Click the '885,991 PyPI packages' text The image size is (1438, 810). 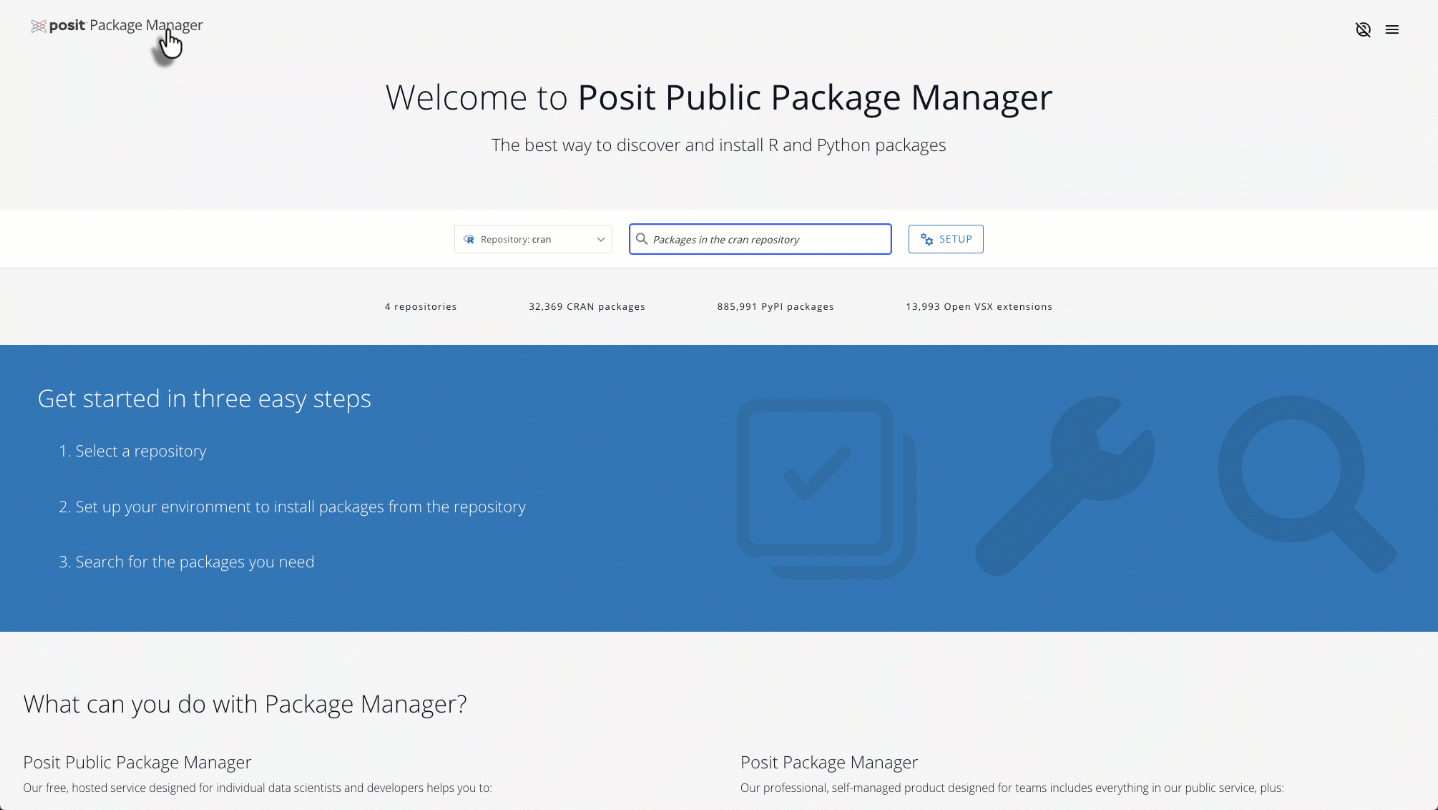pos(775,307)
